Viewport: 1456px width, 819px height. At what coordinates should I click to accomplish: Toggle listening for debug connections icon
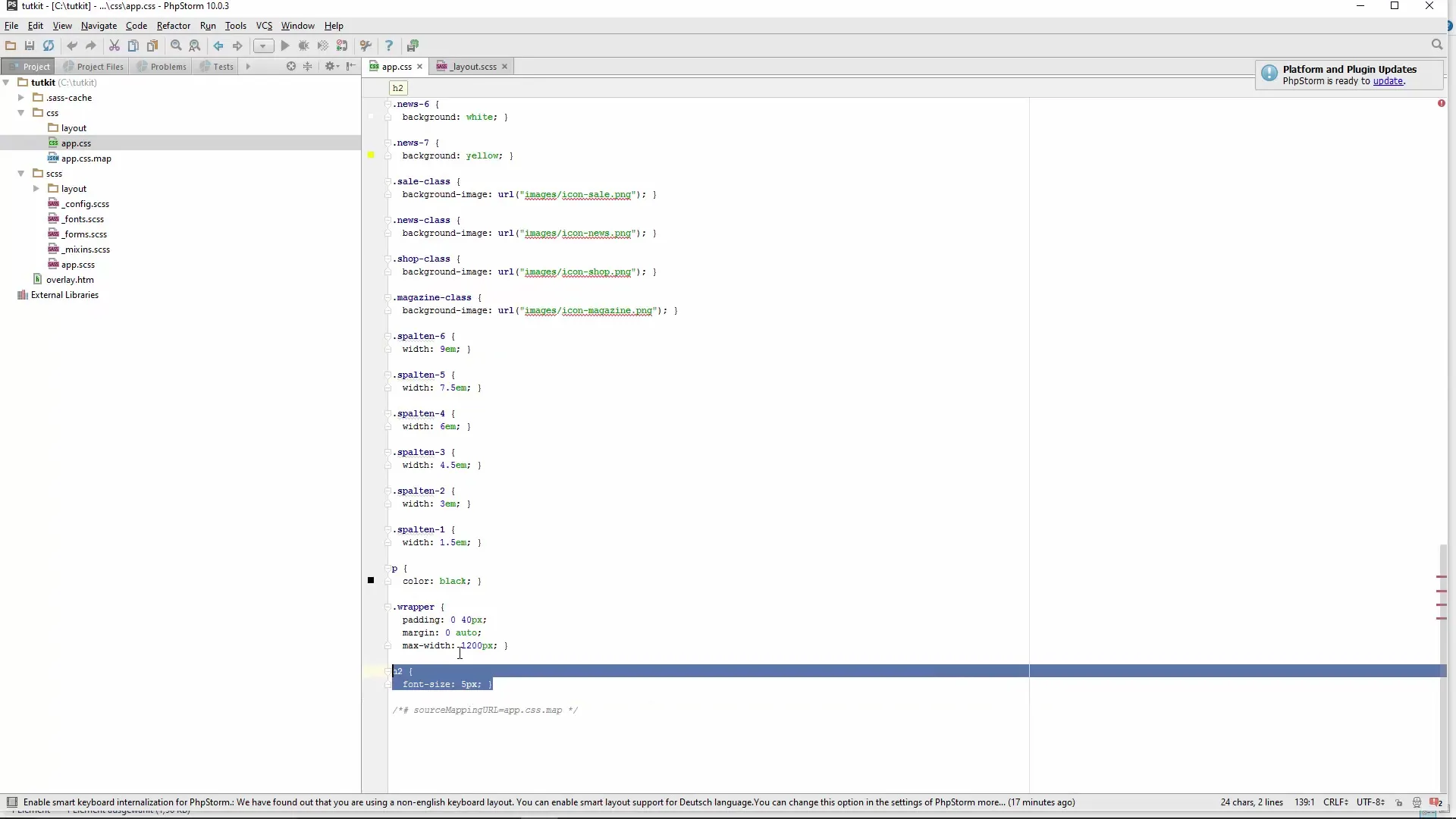point(342,45)
